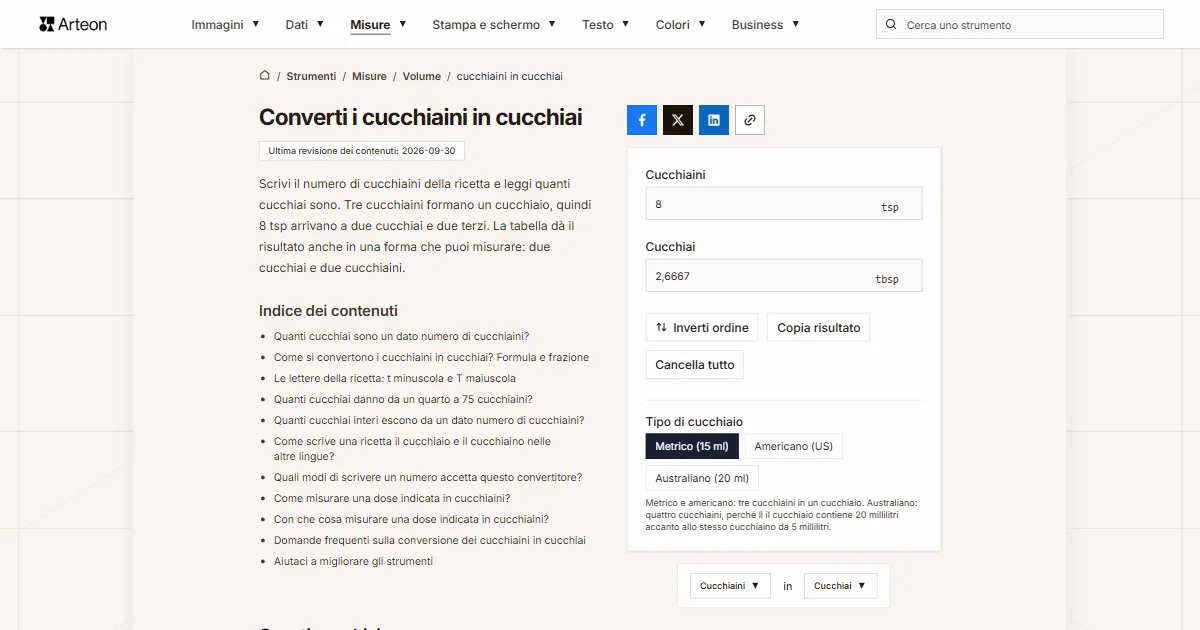Open 'Con che cosa misurare una dose' link
This screenshot has width=1200, height=630.
[411, 519]
